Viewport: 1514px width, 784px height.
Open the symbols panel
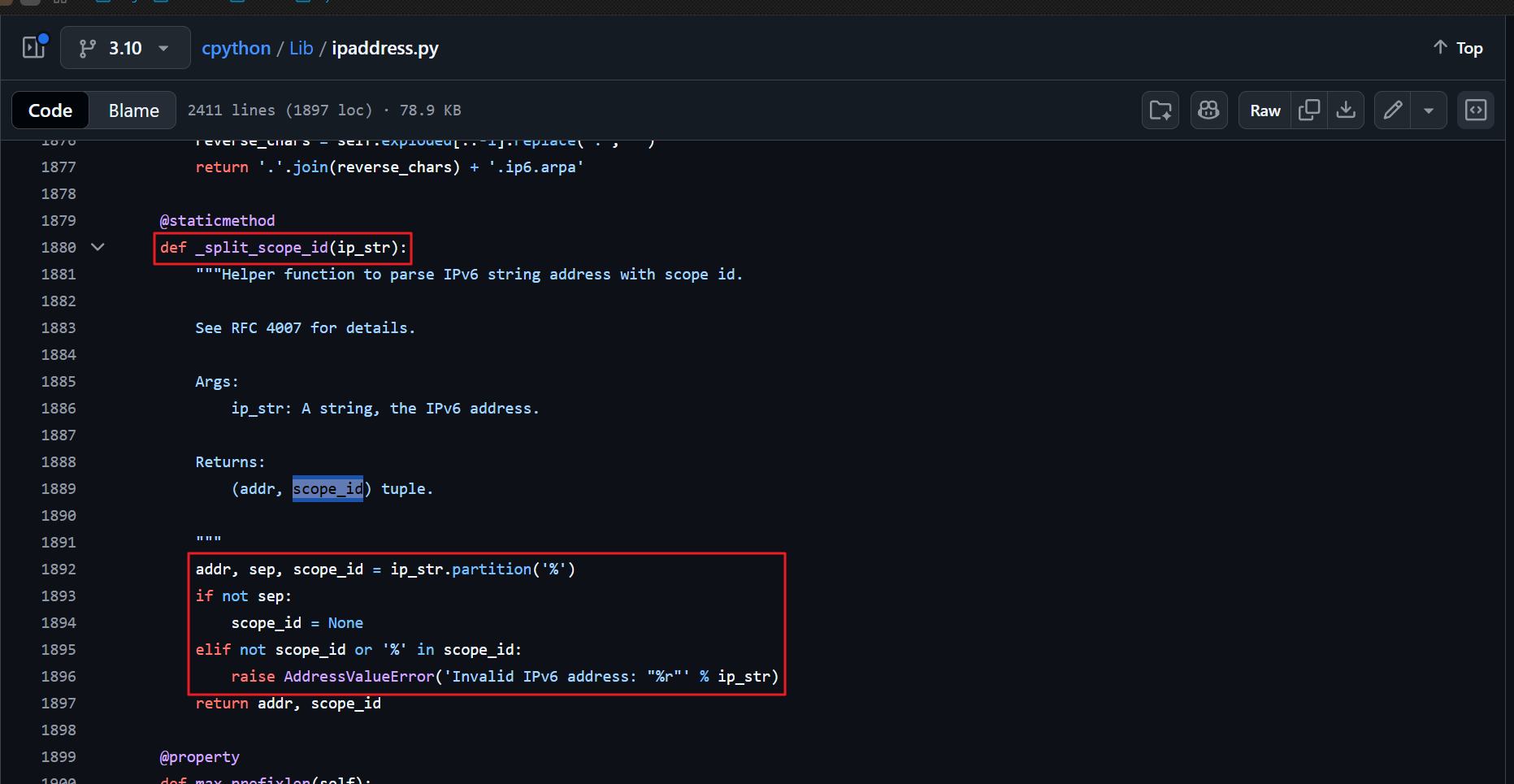coord(1476,110)
